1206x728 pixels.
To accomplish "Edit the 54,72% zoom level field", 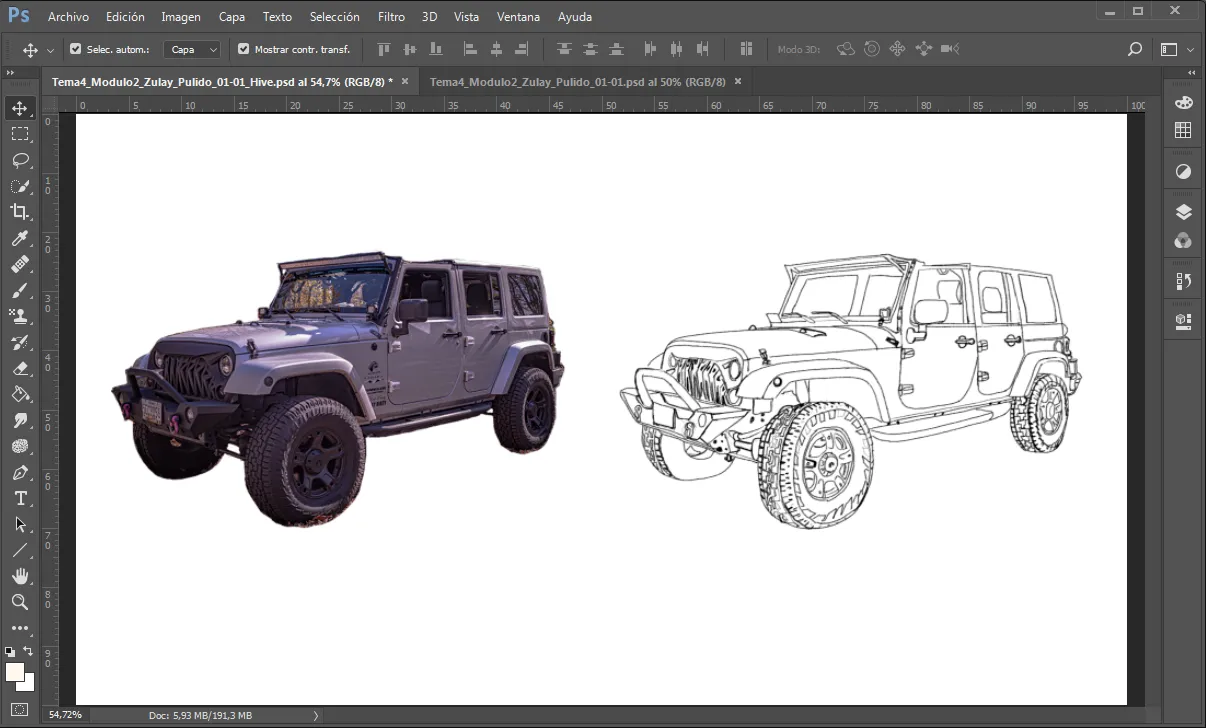I will point(66,715).
